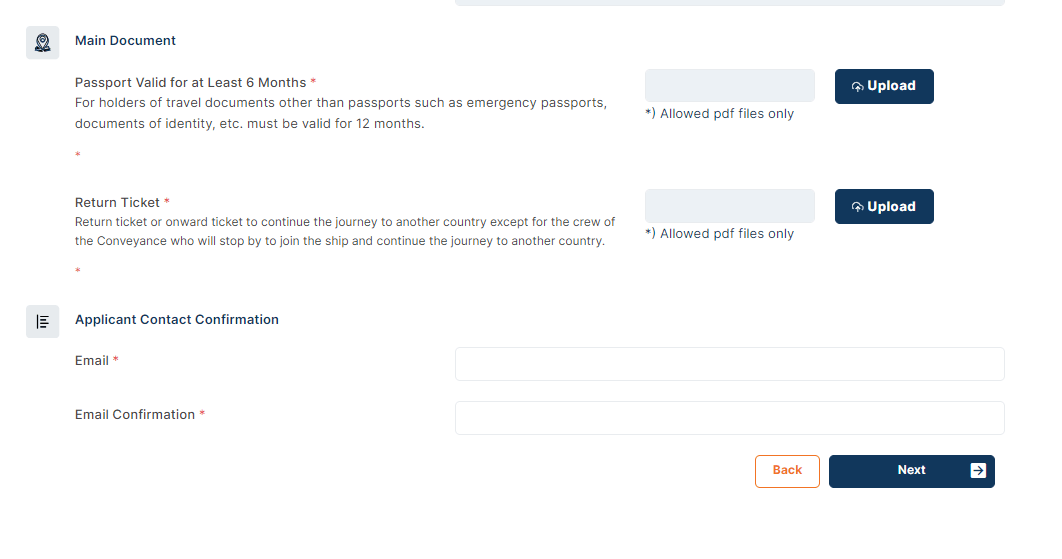The image size is (1062, 559).
Task: Proceed with the Next button label
Action: (912, 470)
